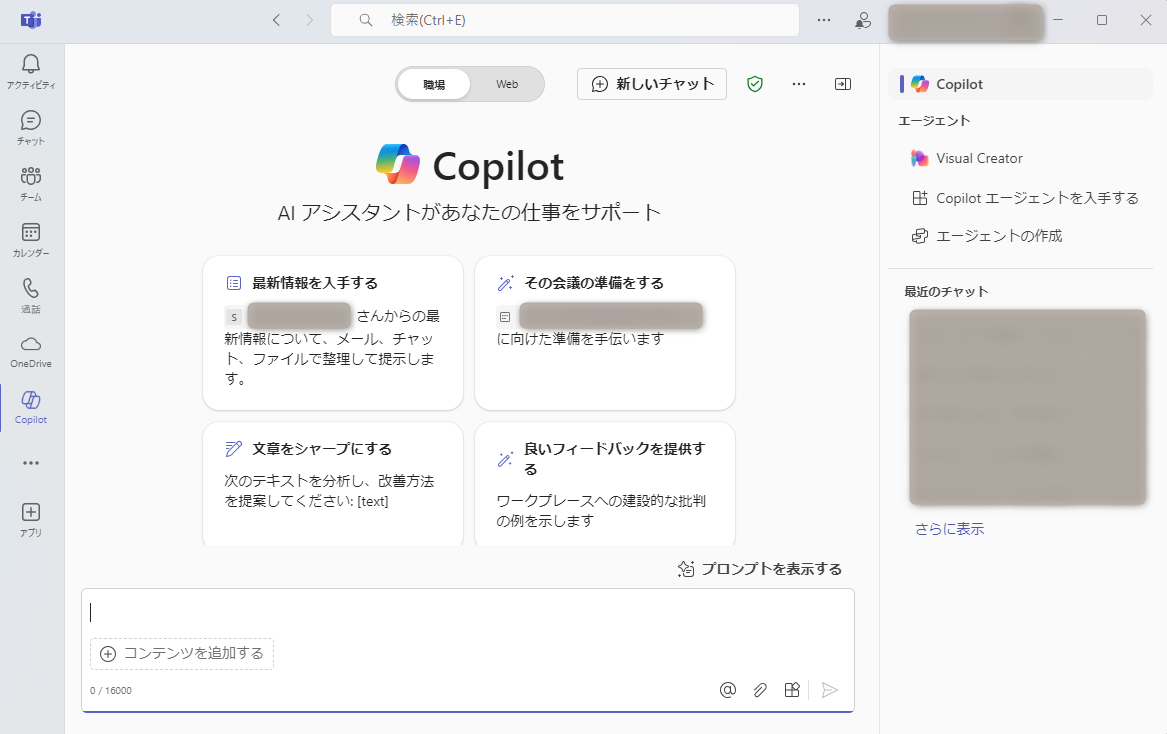Click the Visual Creator agent icon
The height and width of the screenshot is (734, 1167).
click(919, 158)
